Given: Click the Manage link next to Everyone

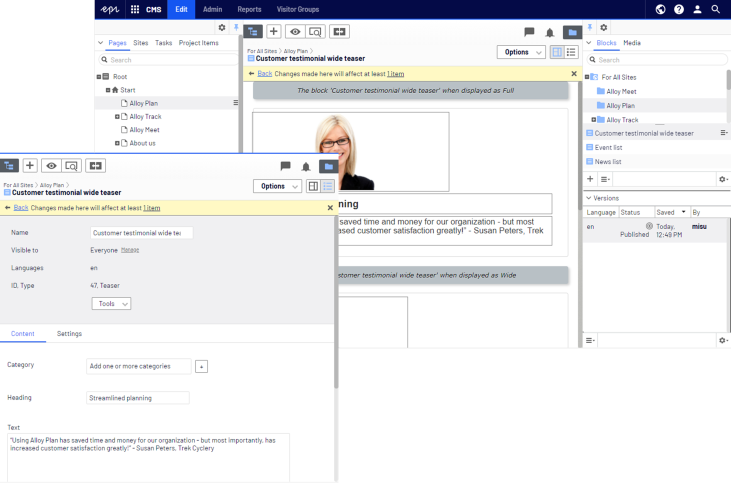Looking at the screenshot, I should click(130, 250).
